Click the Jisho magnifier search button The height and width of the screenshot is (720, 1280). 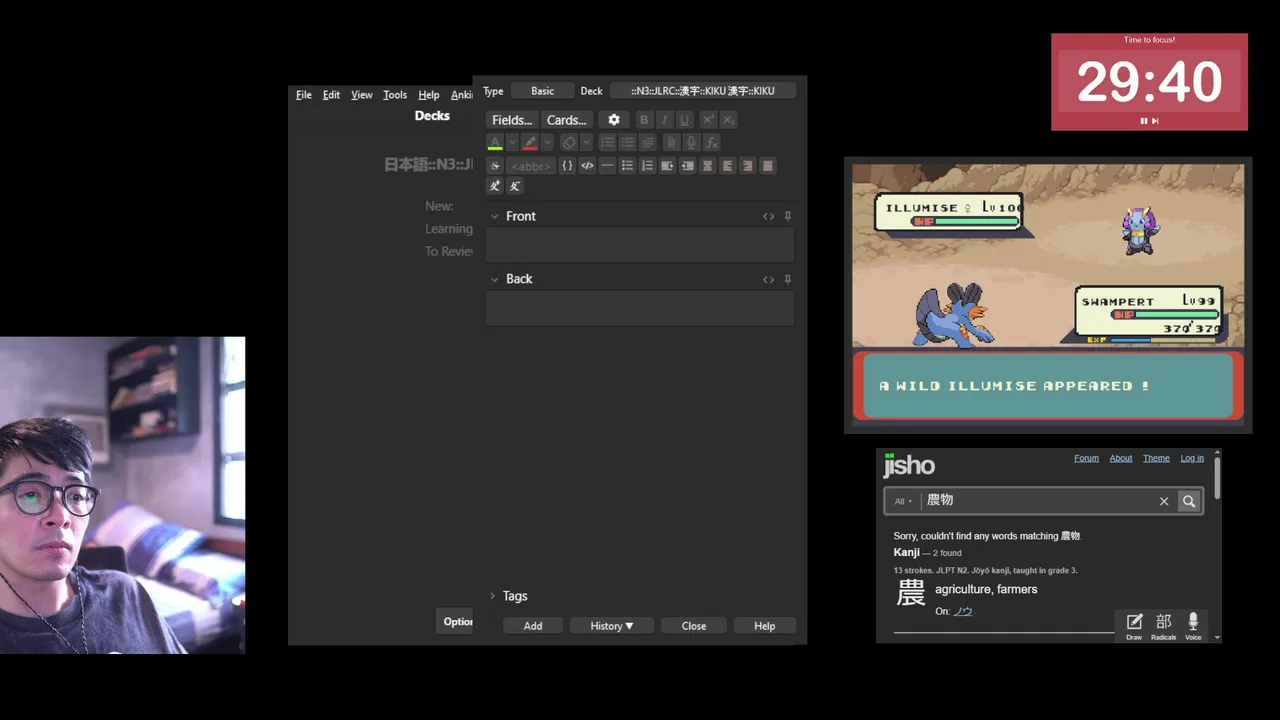click(1188, 501)
